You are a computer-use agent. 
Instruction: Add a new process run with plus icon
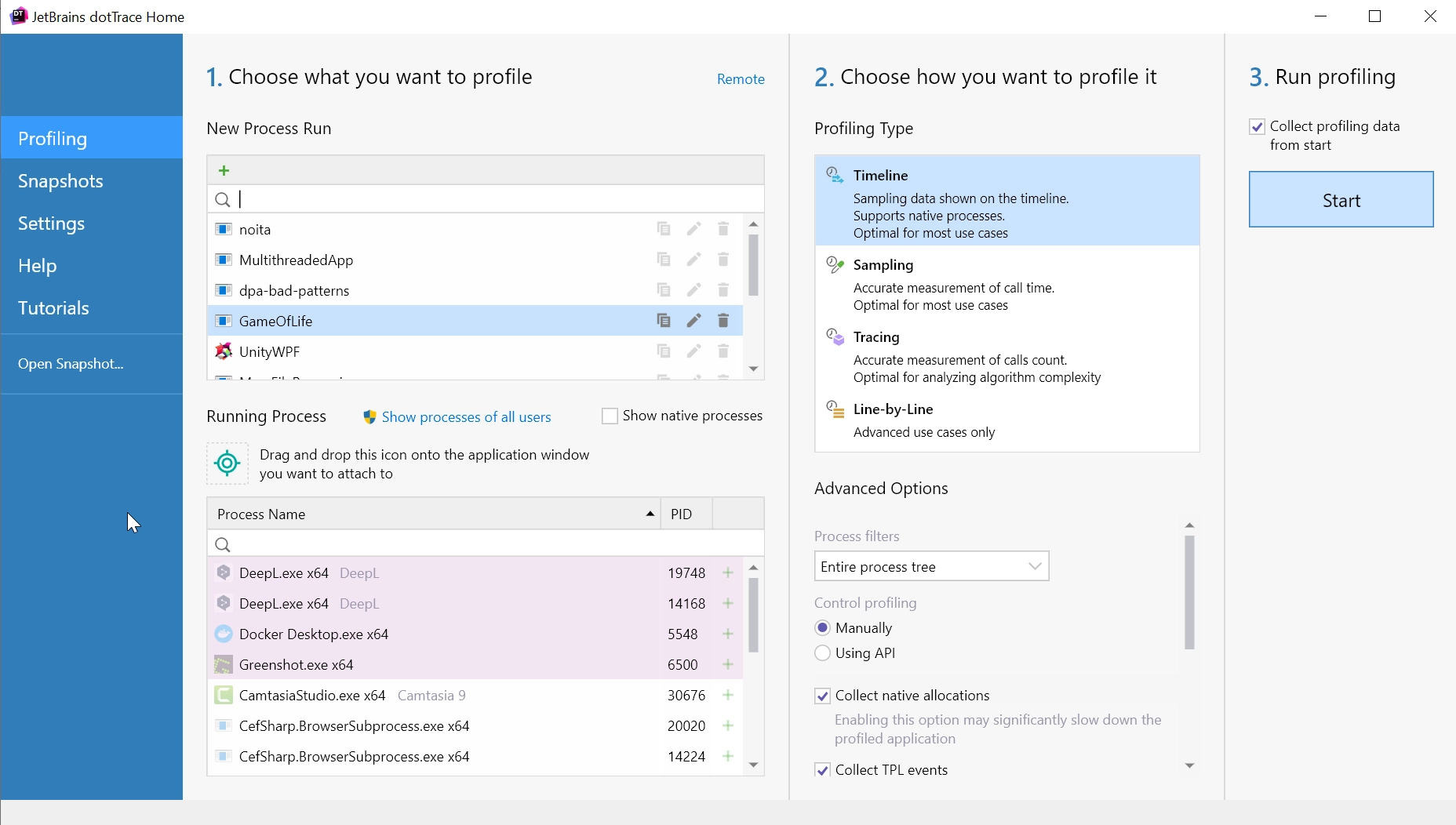point(224,170)
